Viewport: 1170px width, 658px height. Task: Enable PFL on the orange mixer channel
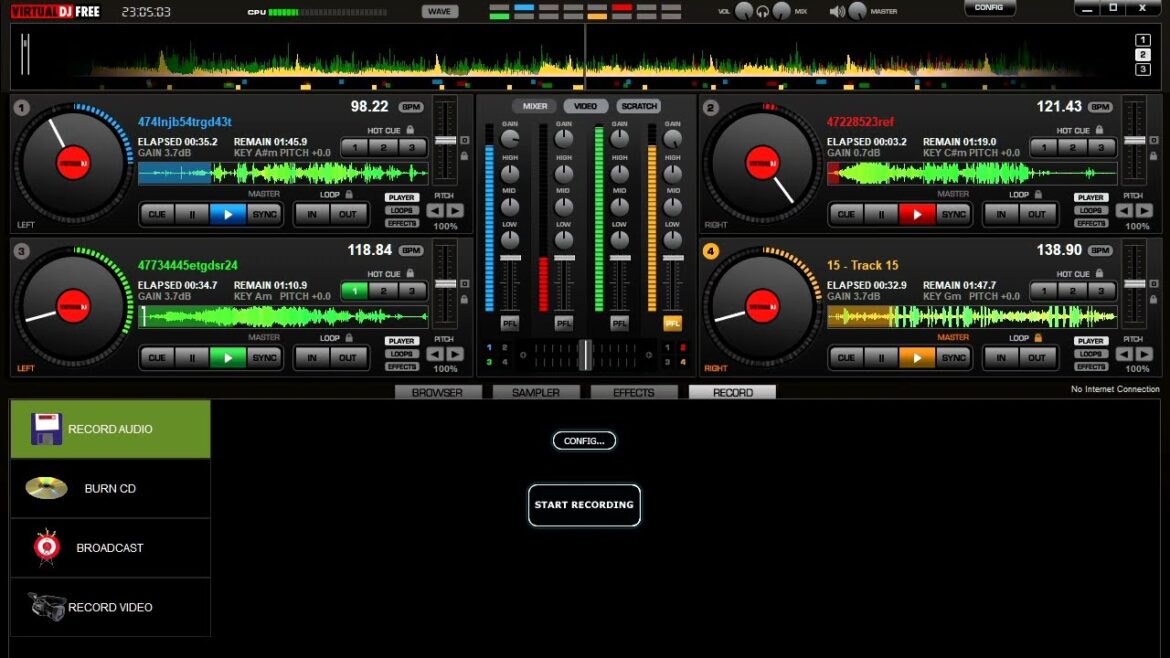(673, 323)
